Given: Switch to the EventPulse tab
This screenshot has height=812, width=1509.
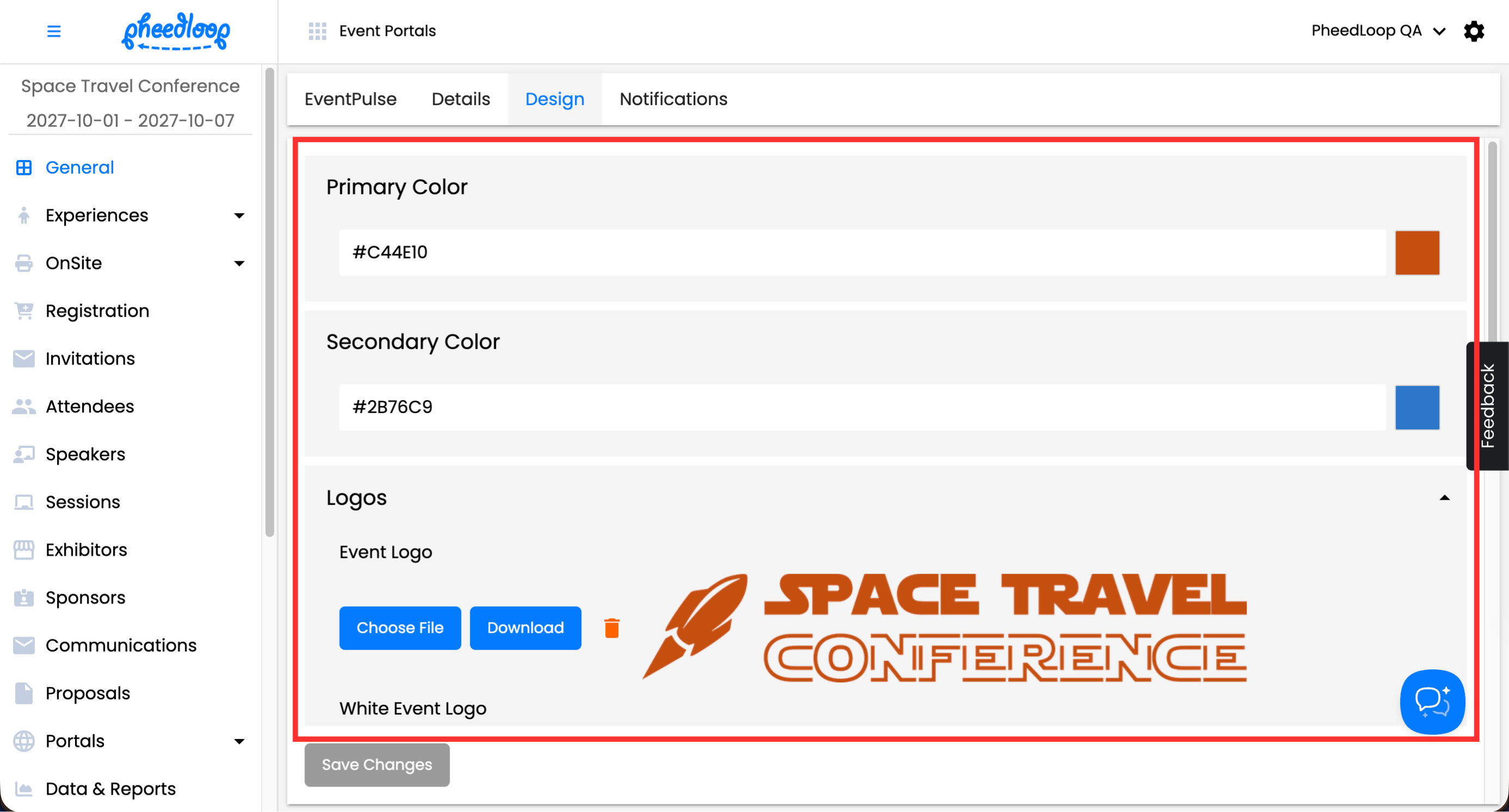Looking at the screenshot, I should coord(351,99).
